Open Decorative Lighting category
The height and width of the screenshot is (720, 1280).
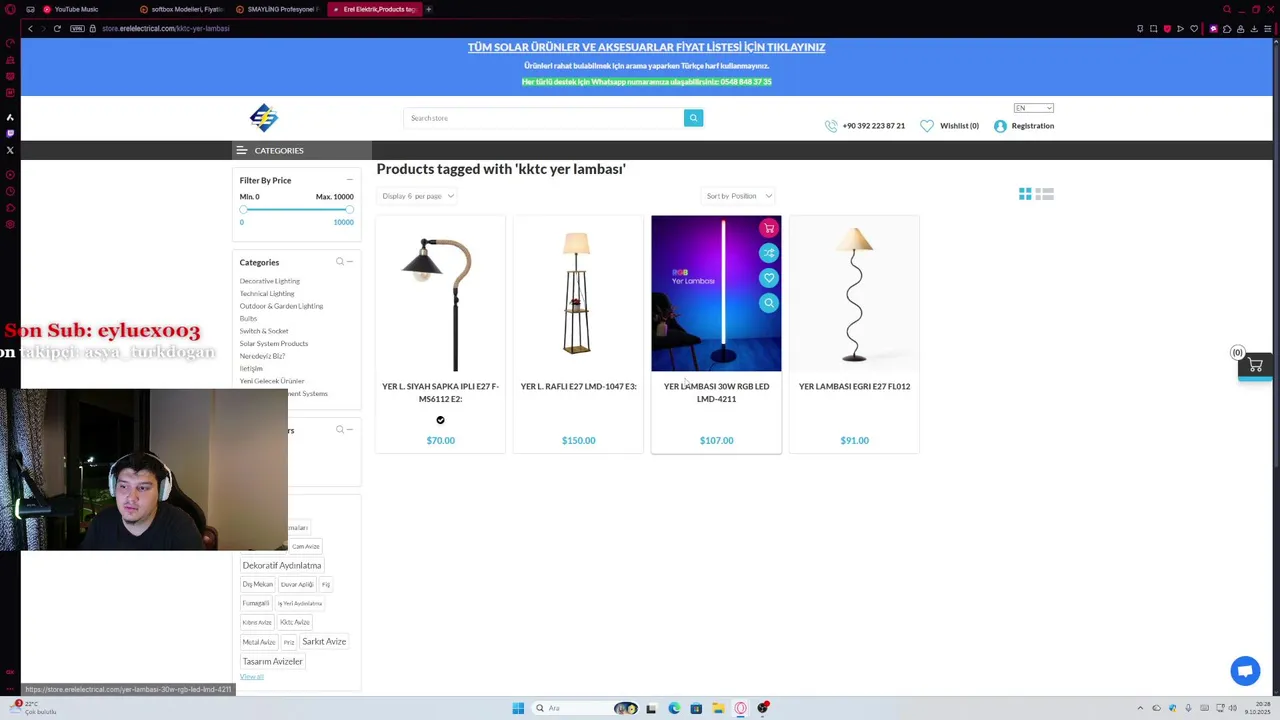click(x=269, y=281)
